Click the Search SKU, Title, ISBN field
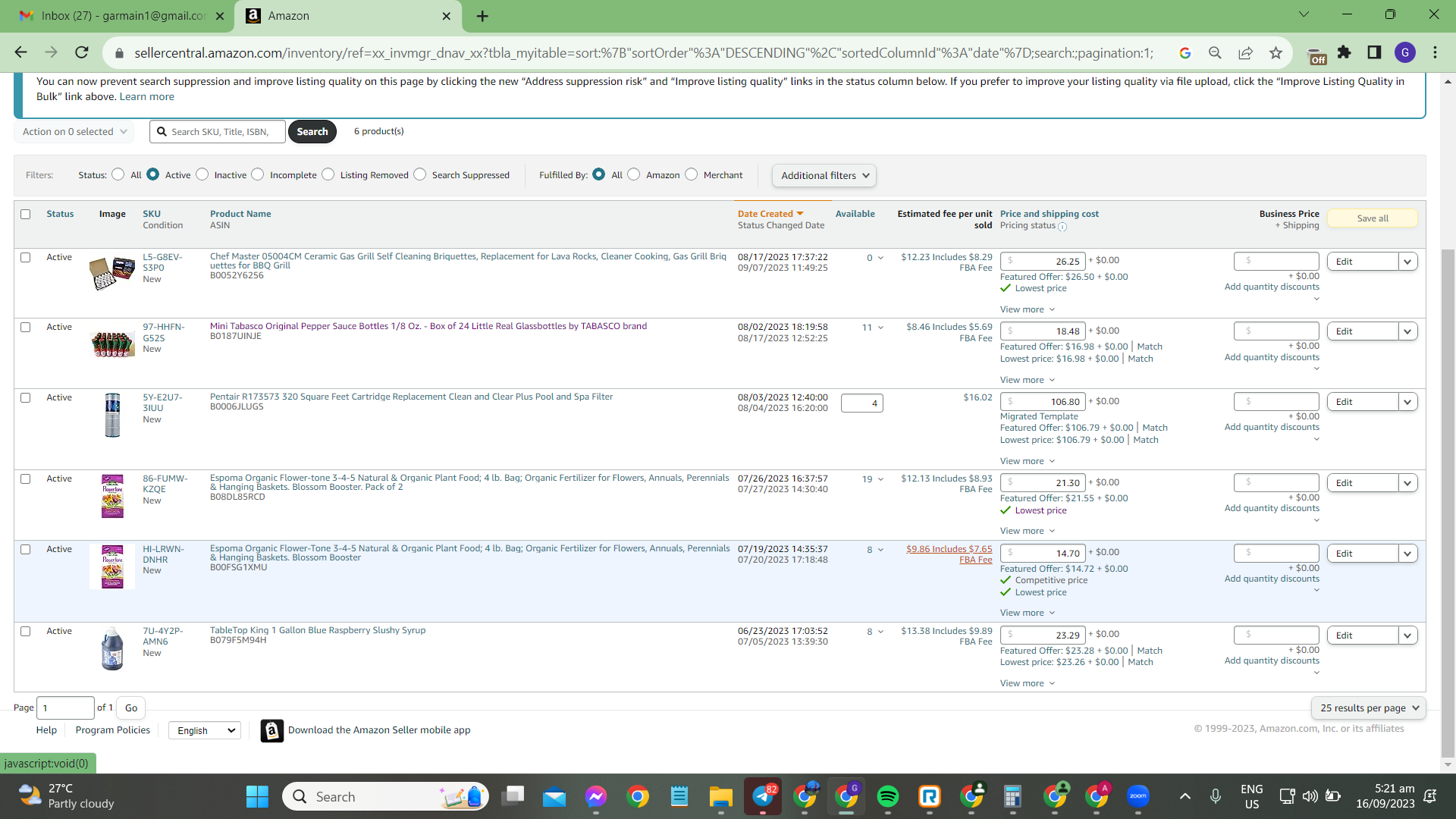Viewport: 1456px width, 819px height. 218,132
